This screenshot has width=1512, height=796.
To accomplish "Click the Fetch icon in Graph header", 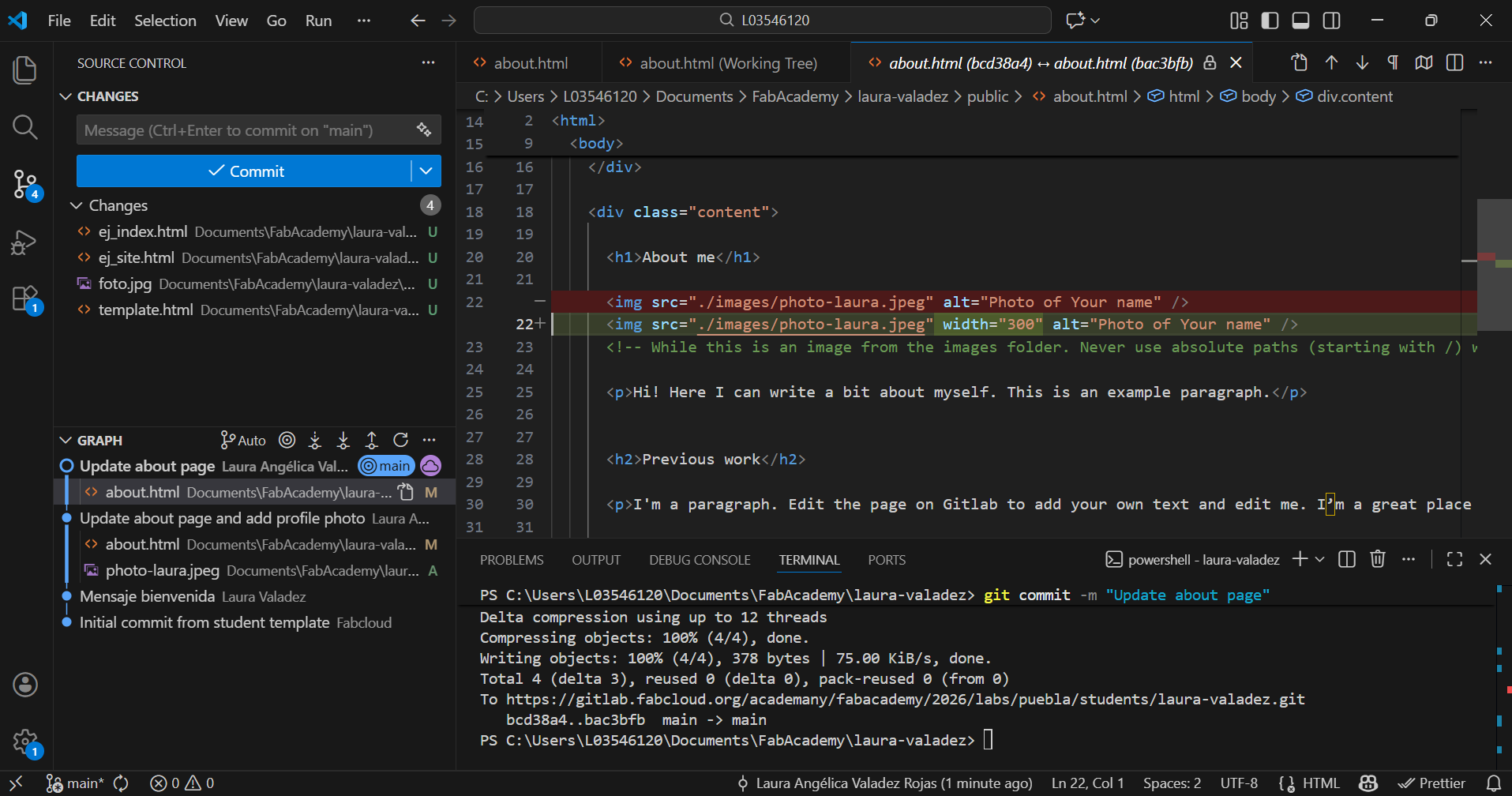I will 315,440.
